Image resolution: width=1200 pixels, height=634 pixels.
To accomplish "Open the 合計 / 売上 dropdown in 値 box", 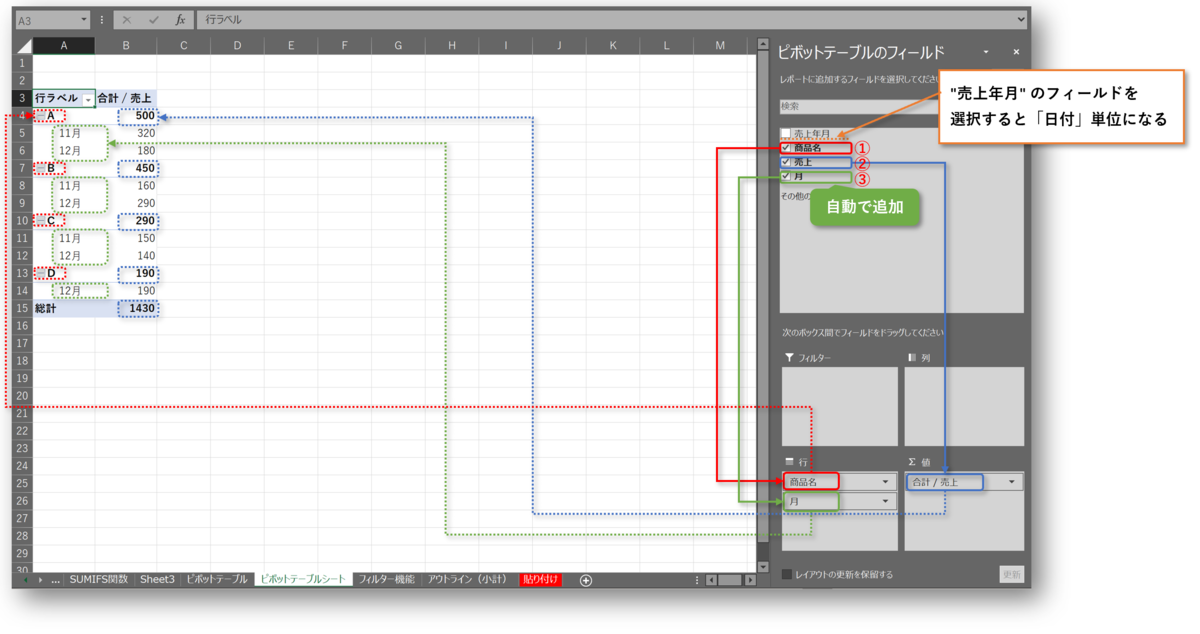I will point(1011,480).
